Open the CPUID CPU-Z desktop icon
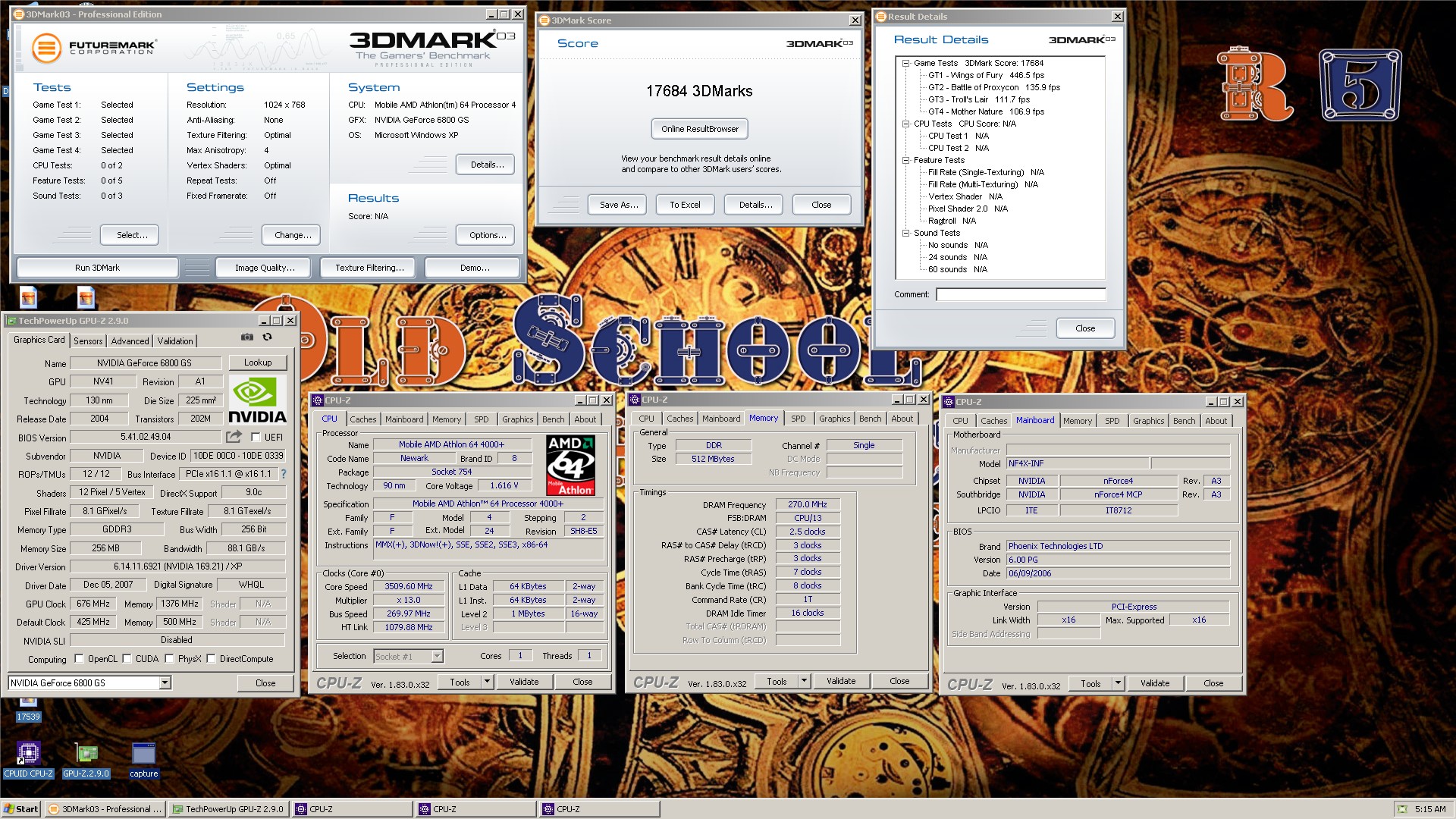The height and width of the screenshot is (819, 1456). [x=28, y=760]
